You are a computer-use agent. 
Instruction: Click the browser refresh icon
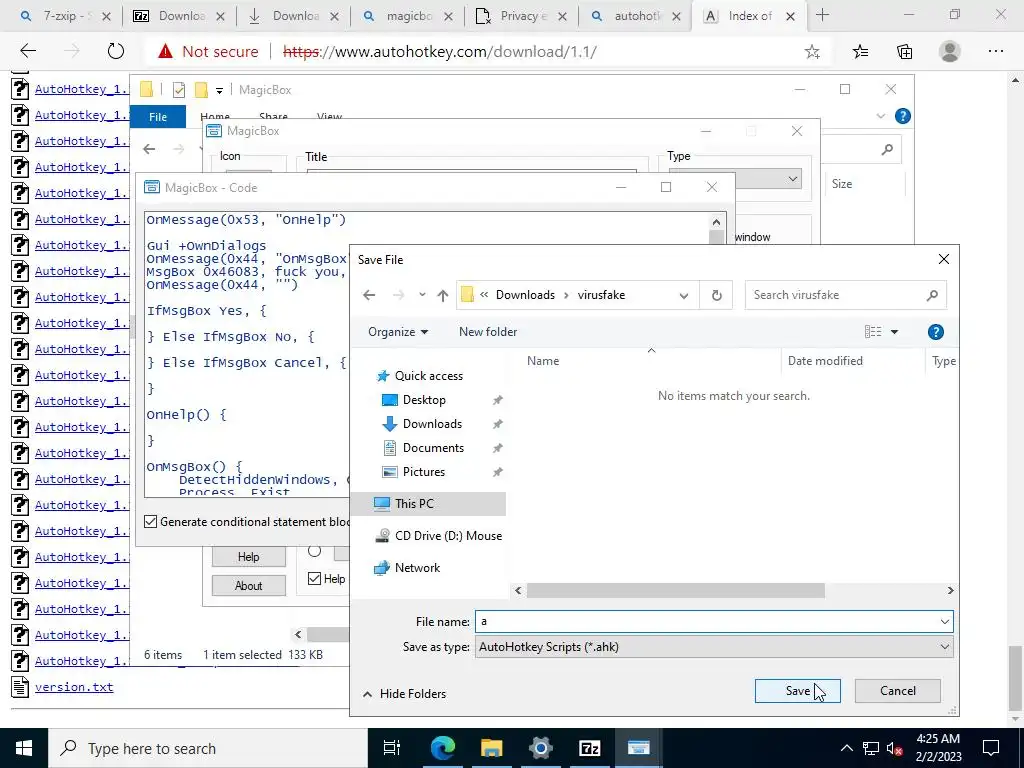(x=116, y=51)
